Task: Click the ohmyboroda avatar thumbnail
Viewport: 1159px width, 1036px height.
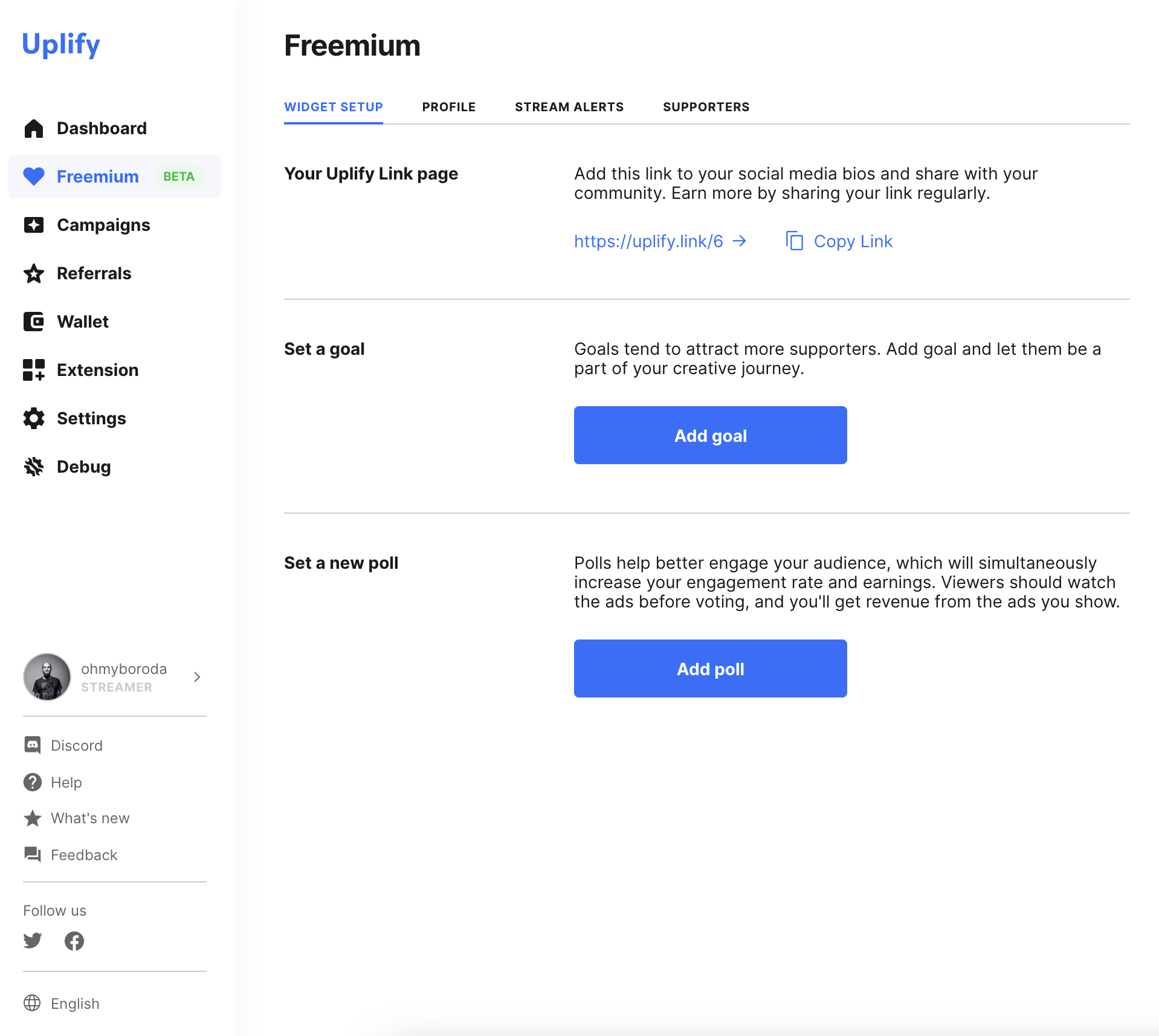Action: click(x=47, y=677)
